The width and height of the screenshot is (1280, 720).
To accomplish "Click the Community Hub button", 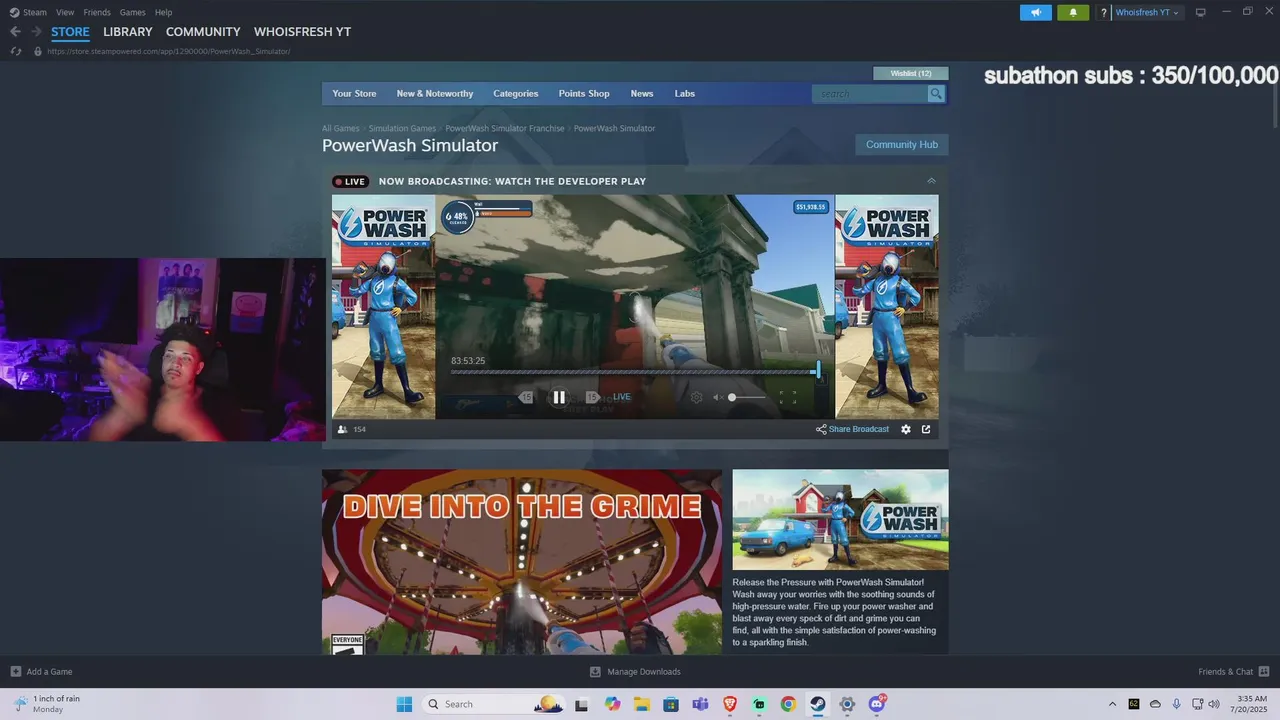I will (x=902, y=145).
